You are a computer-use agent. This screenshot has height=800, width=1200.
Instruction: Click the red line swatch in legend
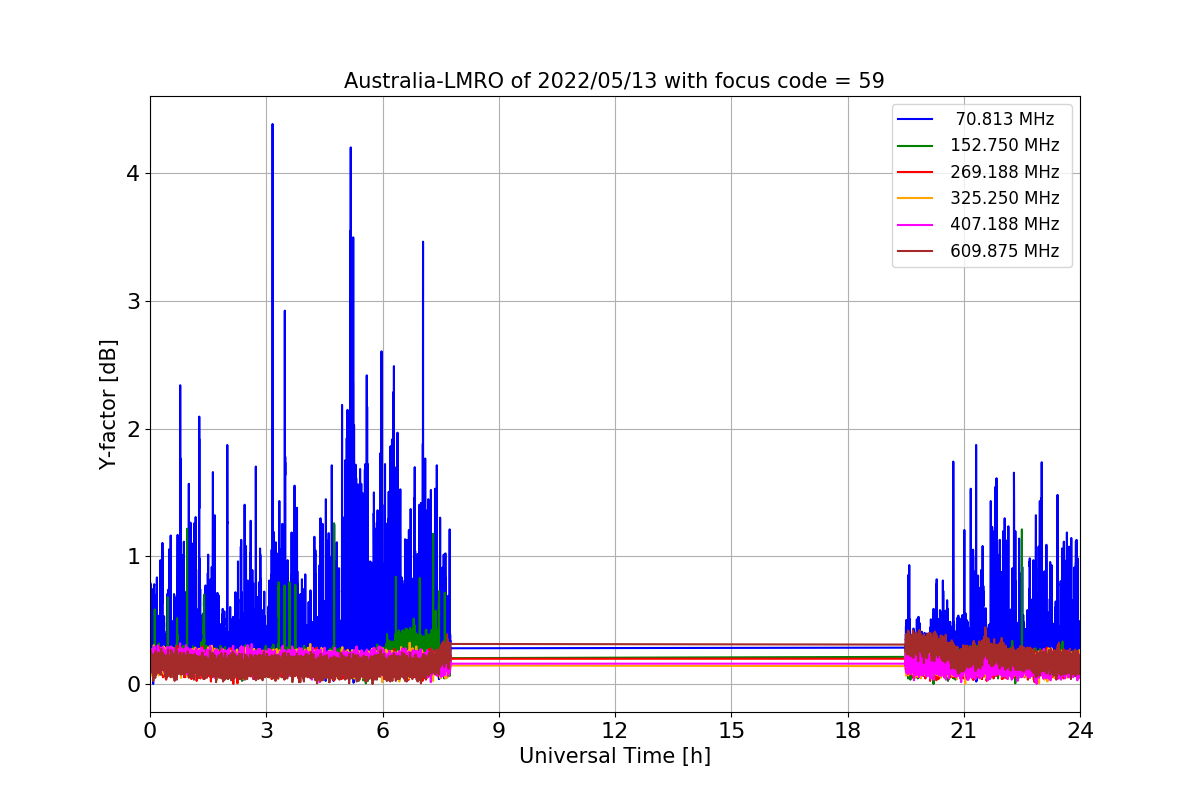tap(916, 172)
